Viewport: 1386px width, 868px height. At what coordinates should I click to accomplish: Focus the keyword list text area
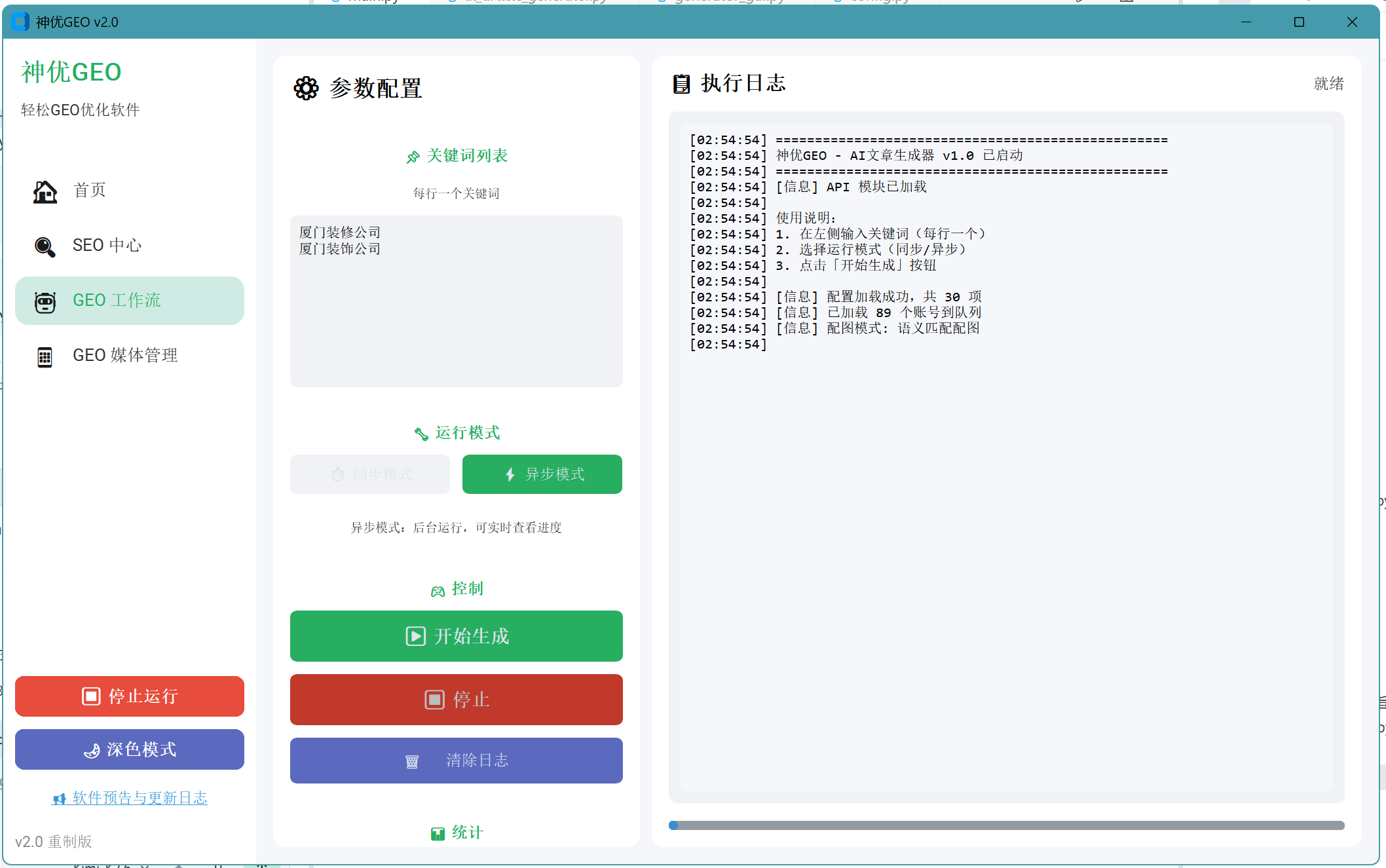(x=457, y=301)
